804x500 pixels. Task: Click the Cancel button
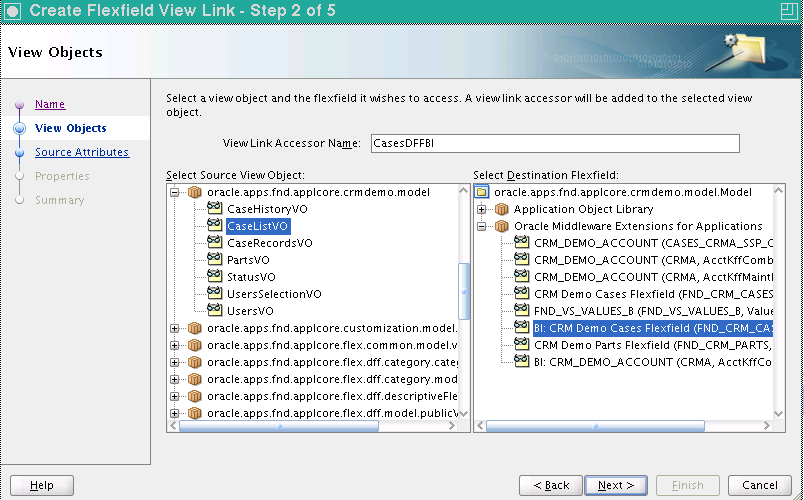(760, 485)
